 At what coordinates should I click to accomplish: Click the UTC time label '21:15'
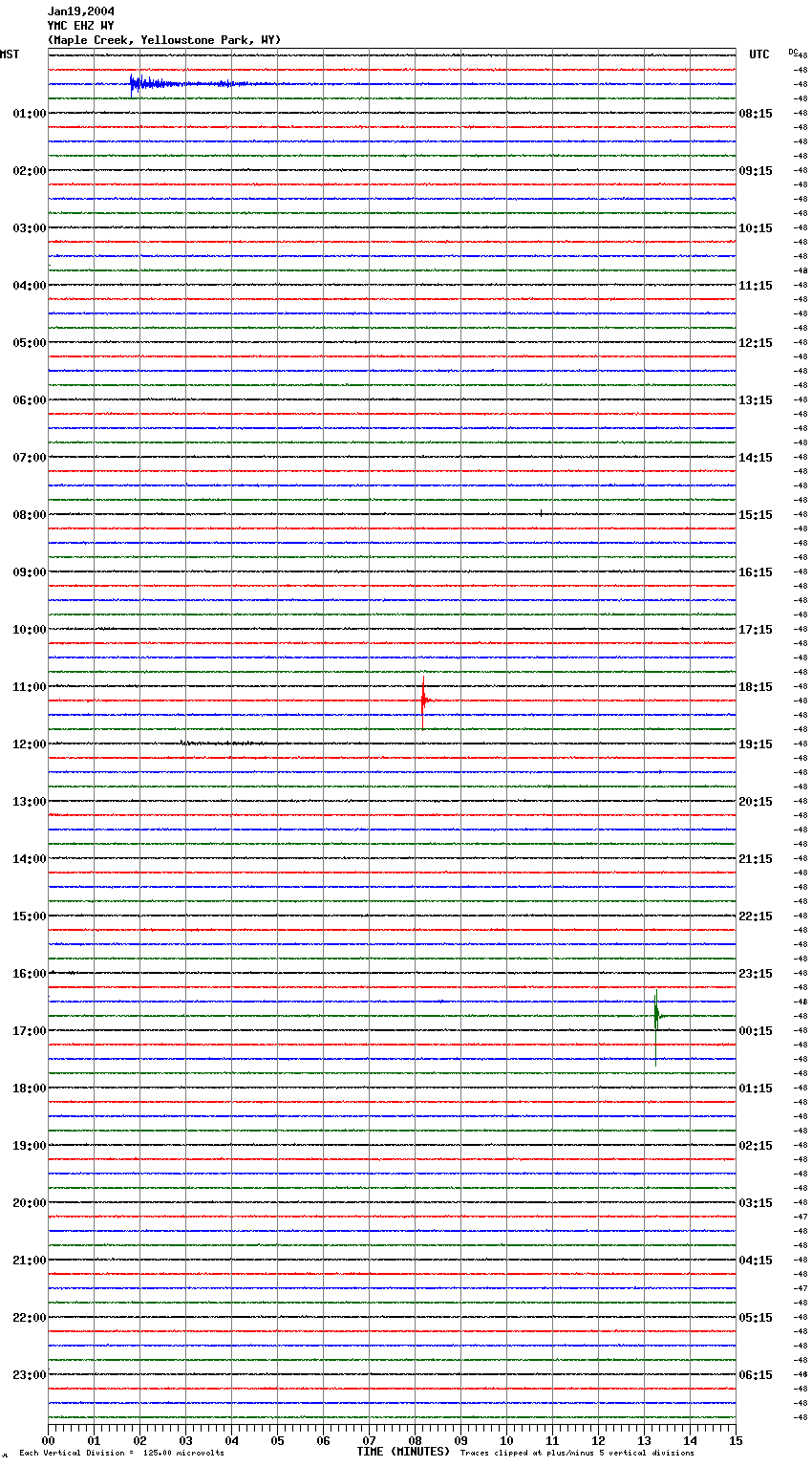click(x=756, y=859)
